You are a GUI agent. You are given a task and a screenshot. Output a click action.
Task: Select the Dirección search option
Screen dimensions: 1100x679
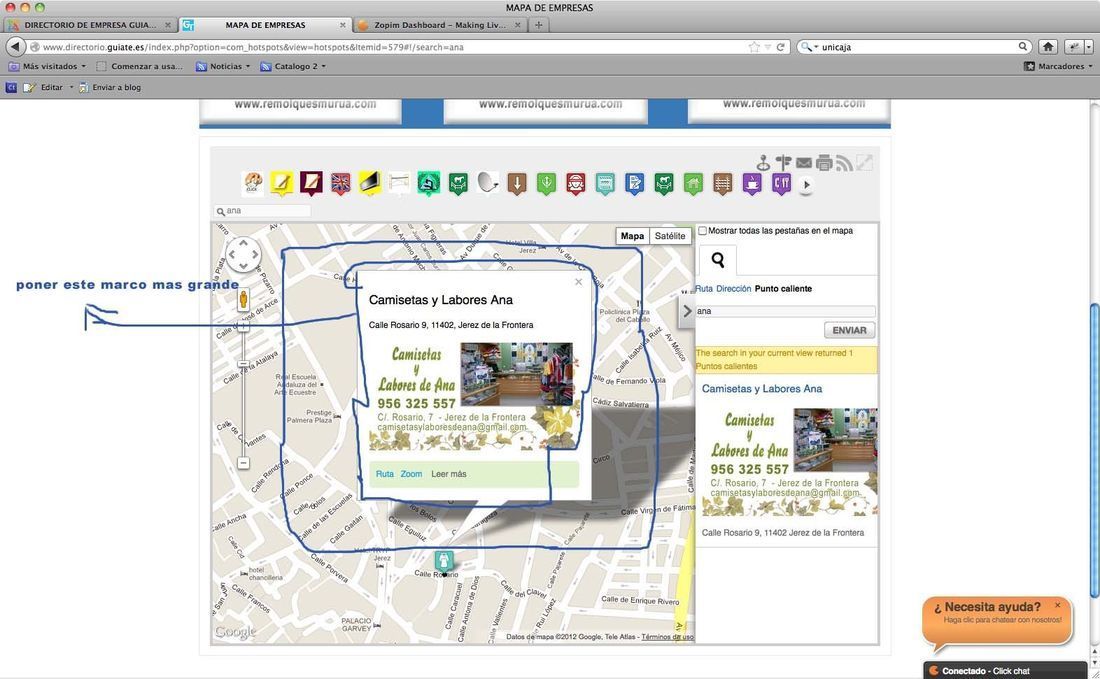point(734,288)
